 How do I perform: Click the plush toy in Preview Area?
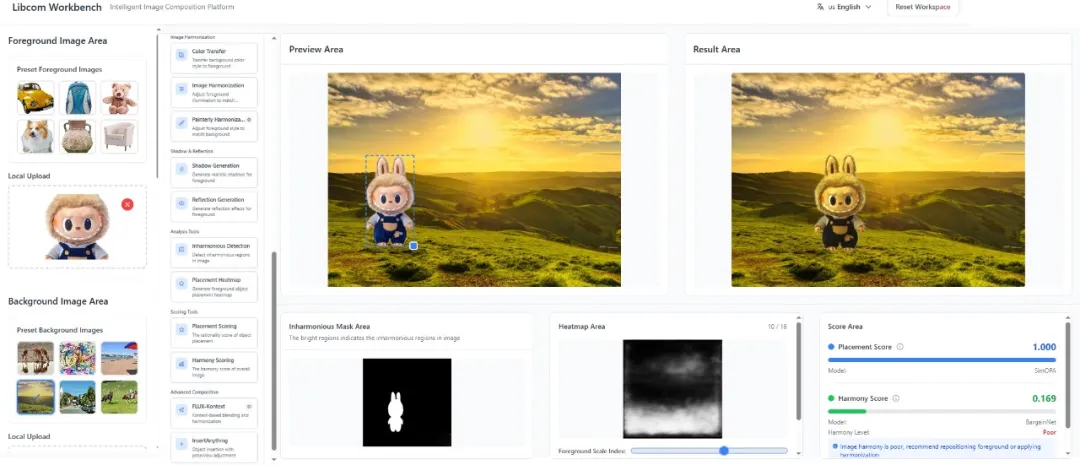click(390, 200)
